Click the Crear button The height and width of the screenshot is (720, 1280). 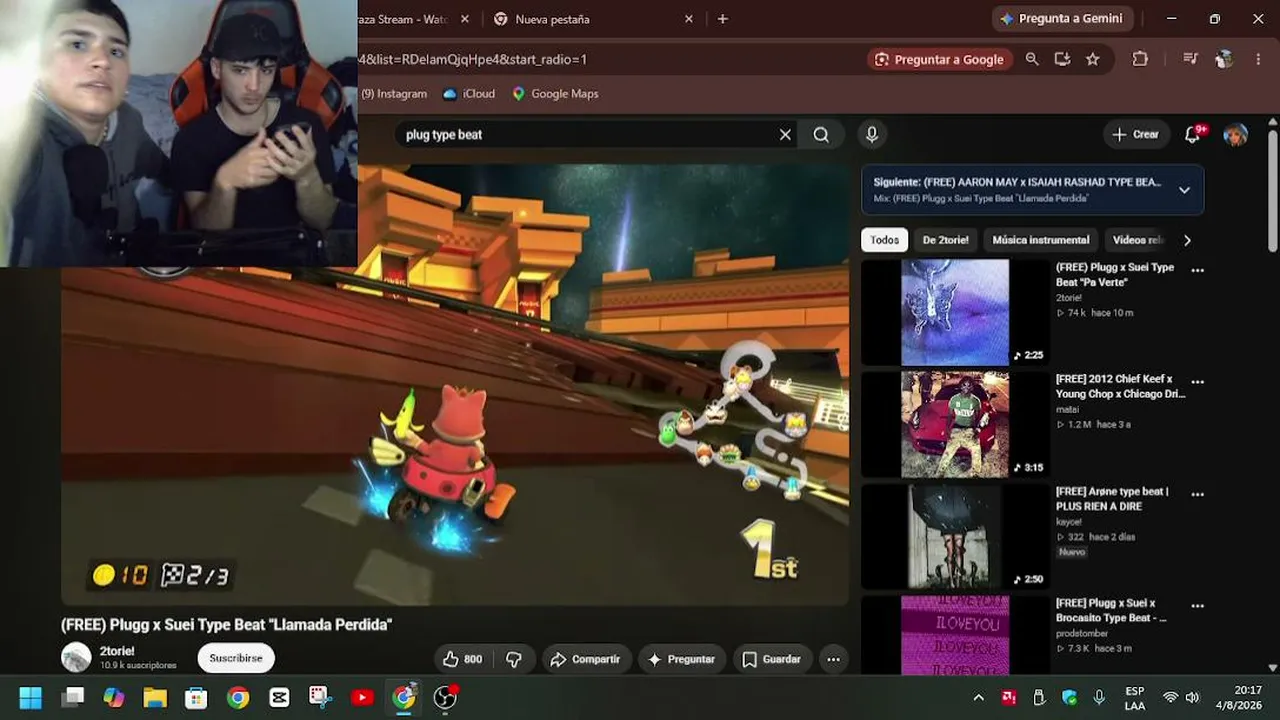1135,134
